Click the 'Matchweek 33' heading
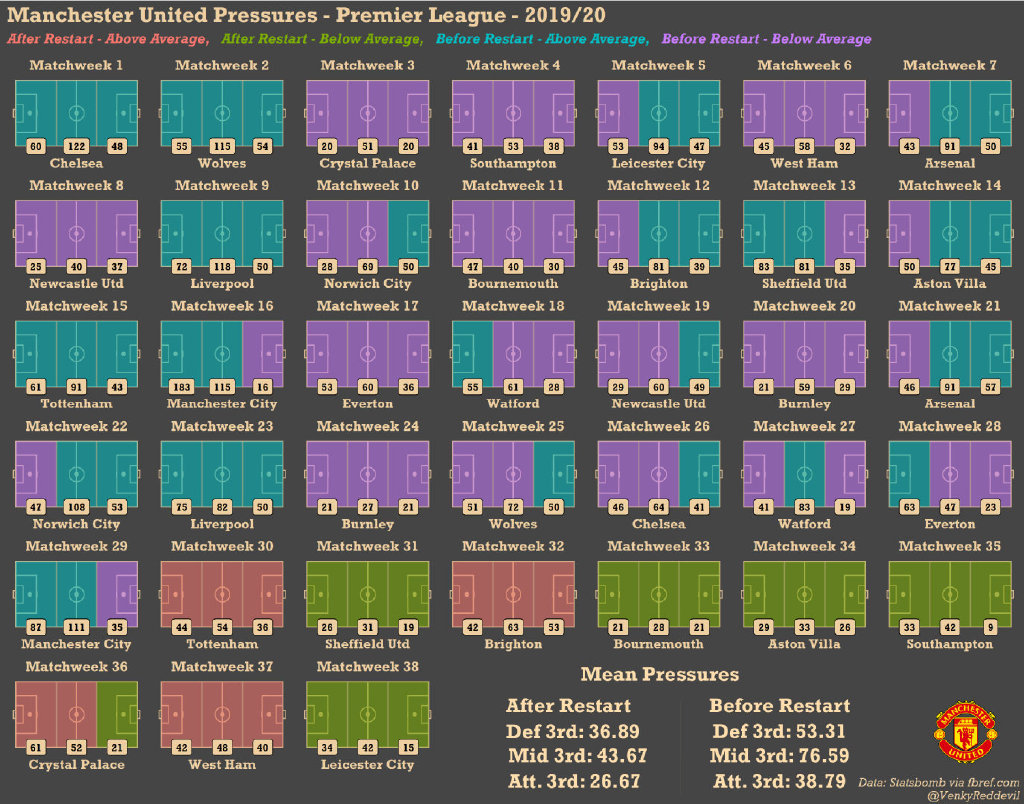 658,546
